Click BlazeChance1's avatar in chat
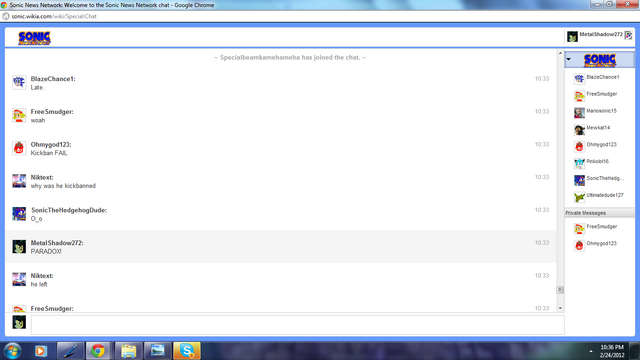This screenshot has height=360, width=640. click(x=19, y=82)
